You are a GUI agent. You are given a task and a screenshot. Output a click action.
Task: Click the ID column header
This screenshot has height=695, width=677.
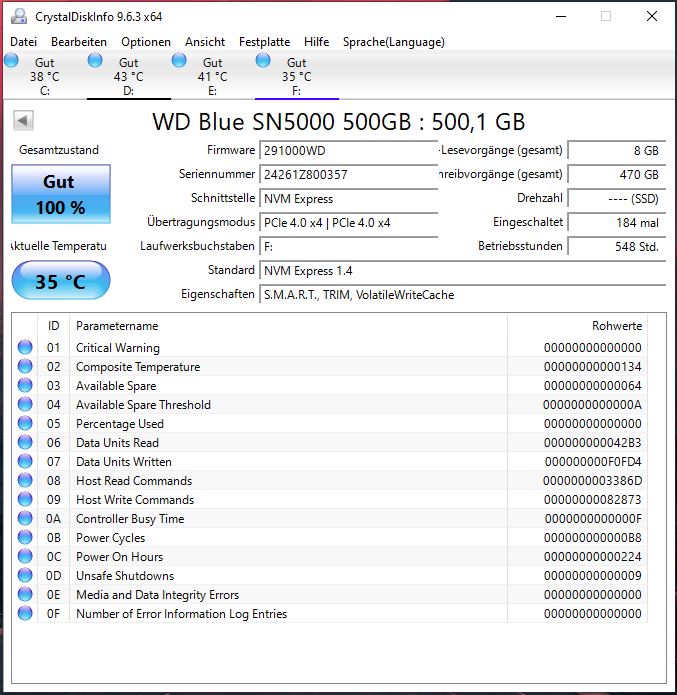tap(53, 326)
